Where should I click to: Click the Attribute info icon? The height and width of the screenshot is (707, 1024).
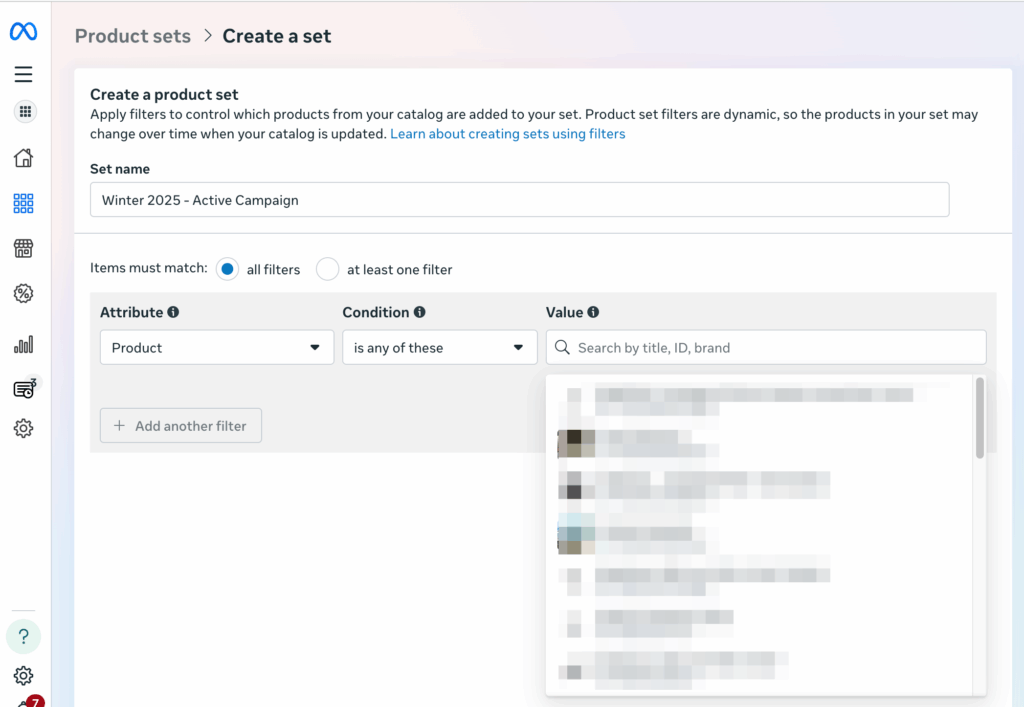point(173,312)
